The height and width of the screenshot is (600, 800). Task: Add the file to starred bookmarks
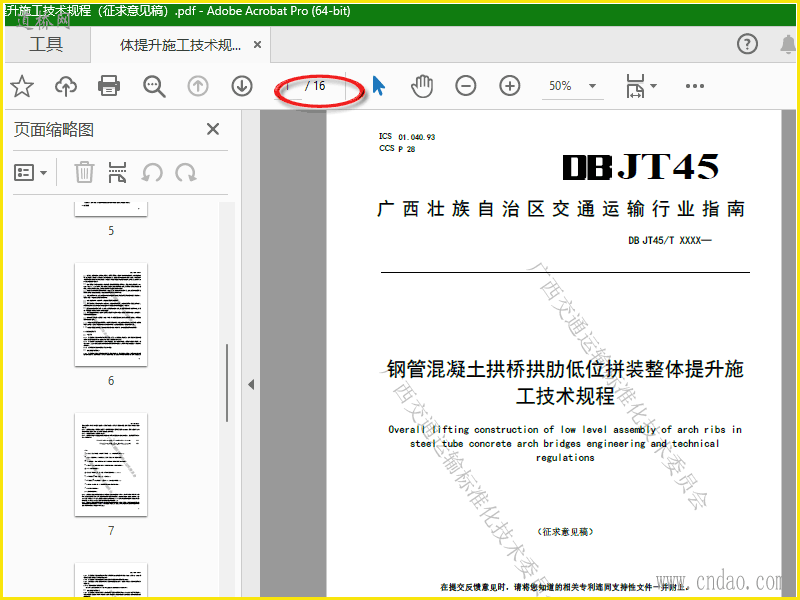tap(22, 86)
